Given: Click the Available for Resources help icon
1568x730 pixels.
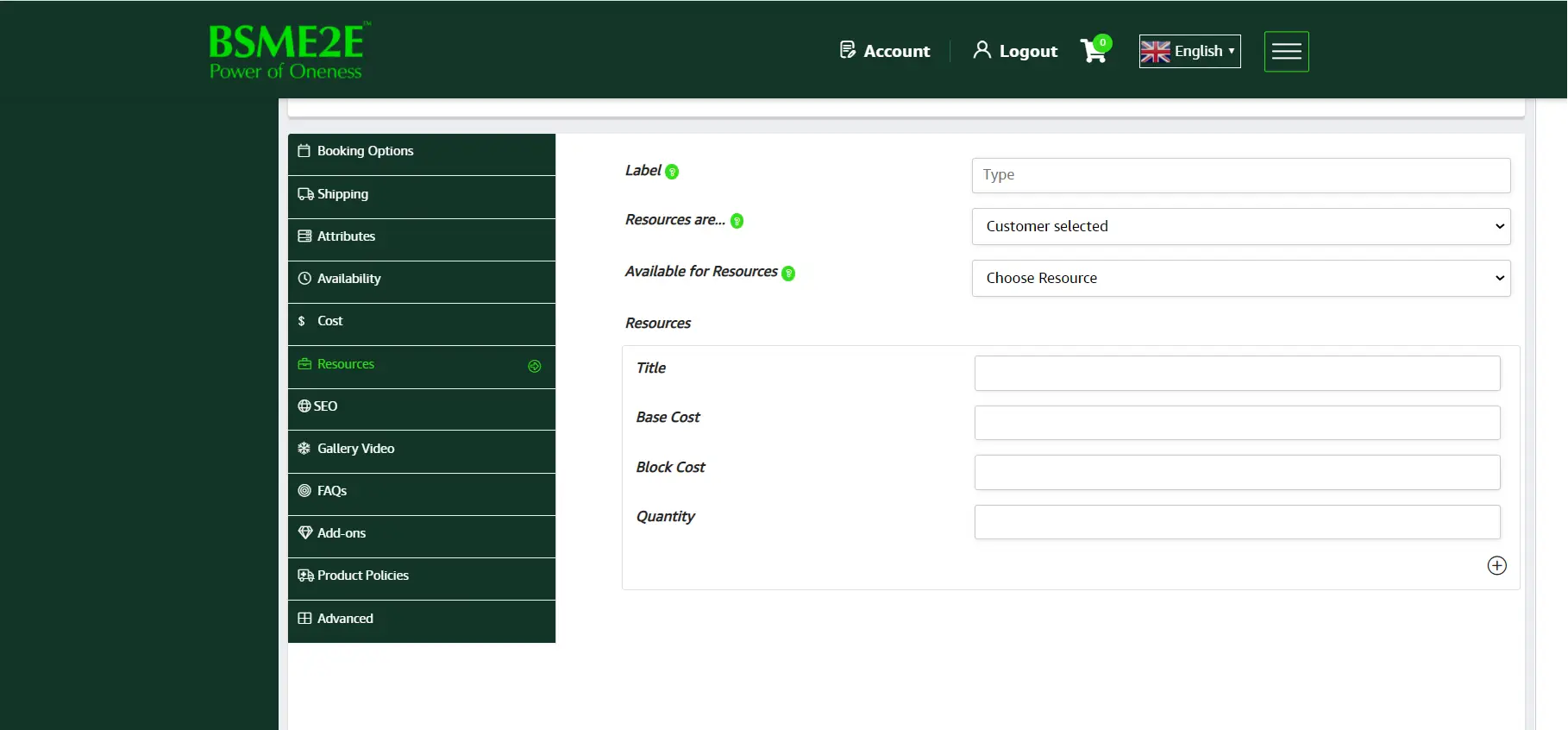Looking at the screenshot, I should (787, 273).
